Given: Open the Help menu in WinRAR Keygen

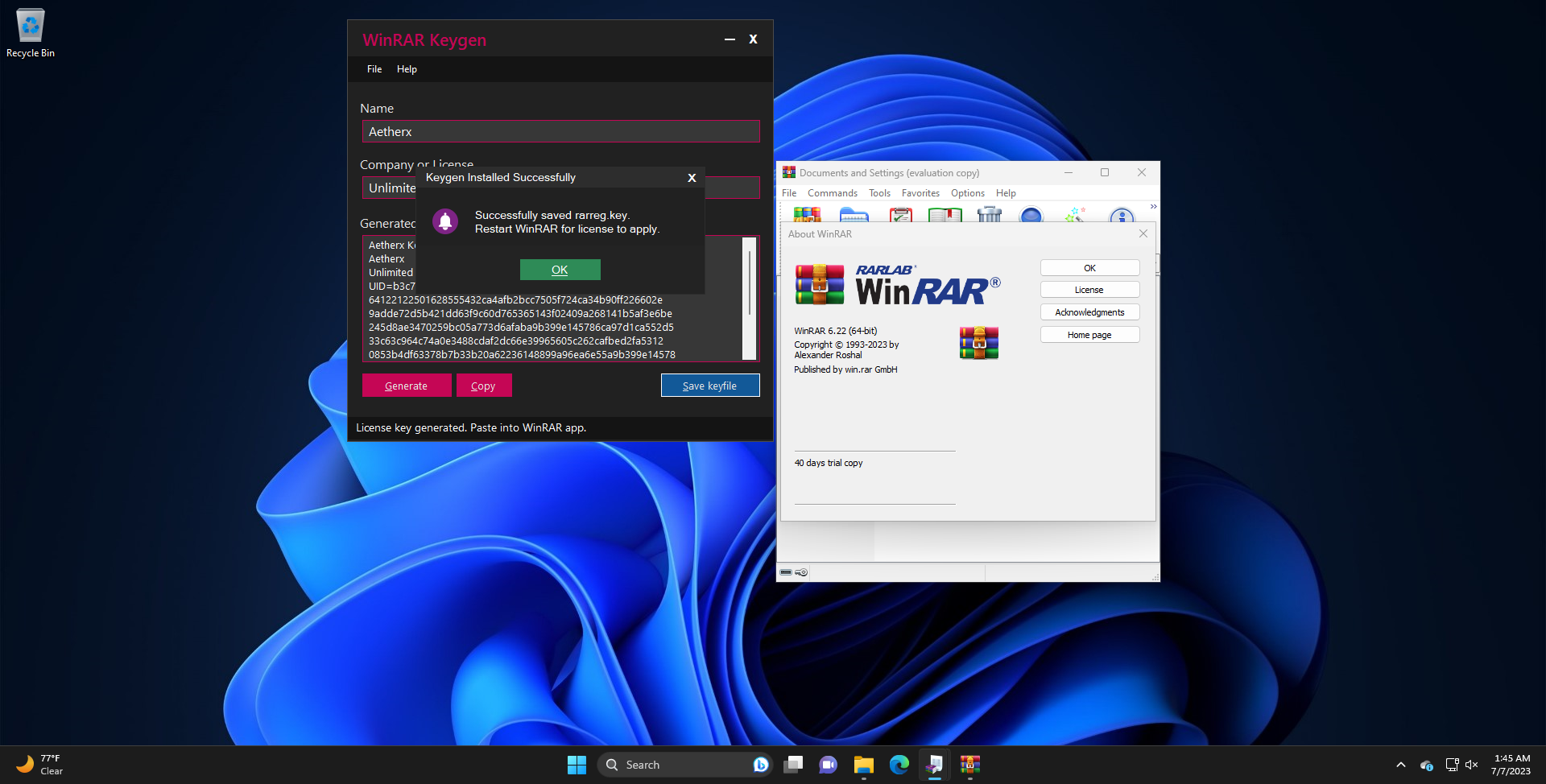Looking at the screenshot, I should click(407, 69).
